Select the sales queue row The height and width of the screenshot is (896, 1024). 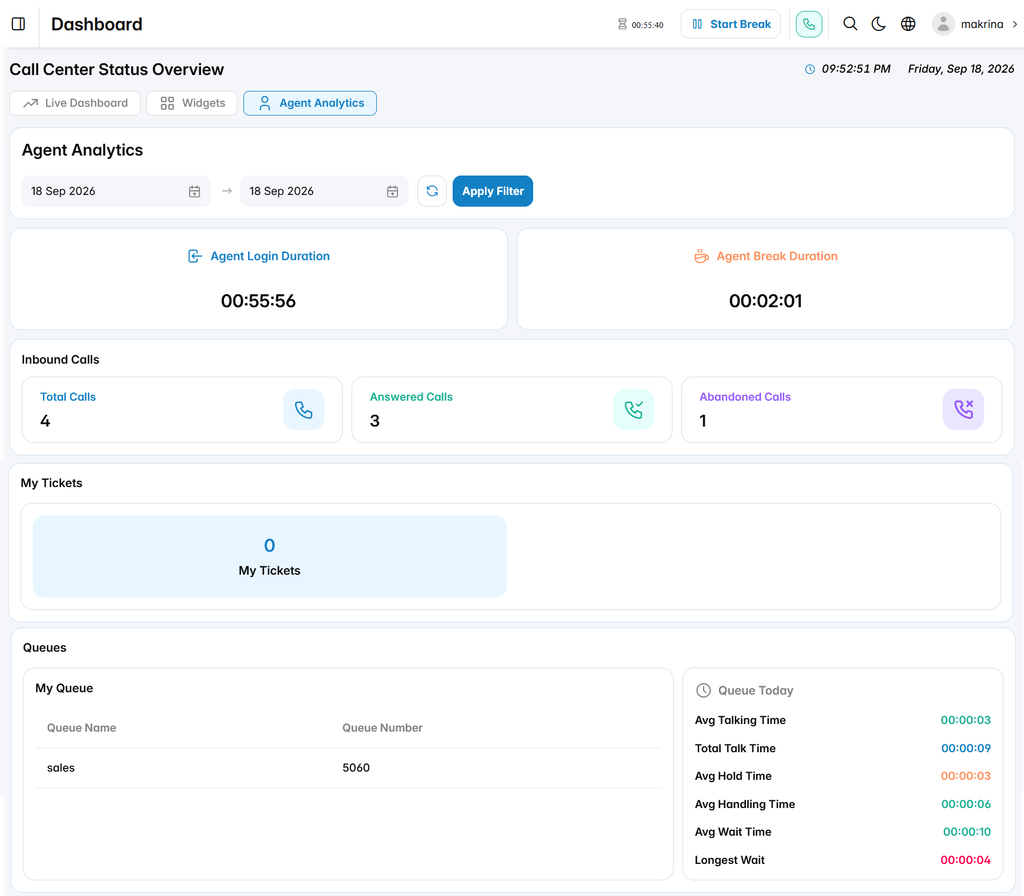pos(348,768)
